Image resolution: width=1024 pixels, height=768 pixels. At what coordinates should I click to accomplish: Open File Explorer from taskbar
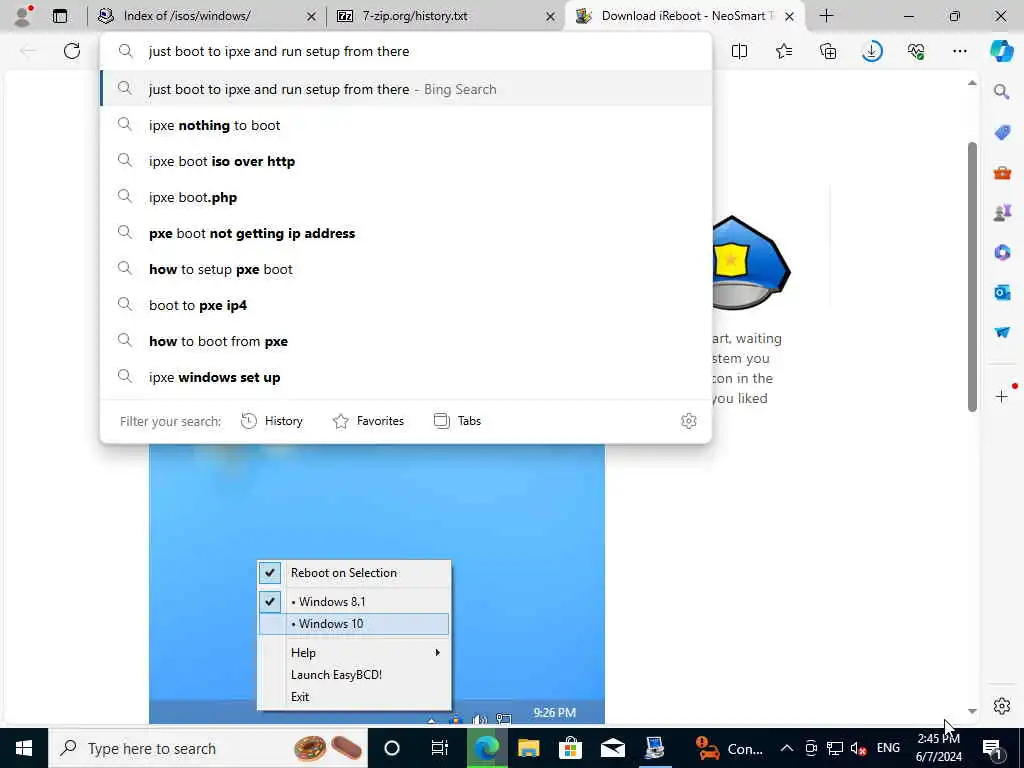click(x=528, y=748)
